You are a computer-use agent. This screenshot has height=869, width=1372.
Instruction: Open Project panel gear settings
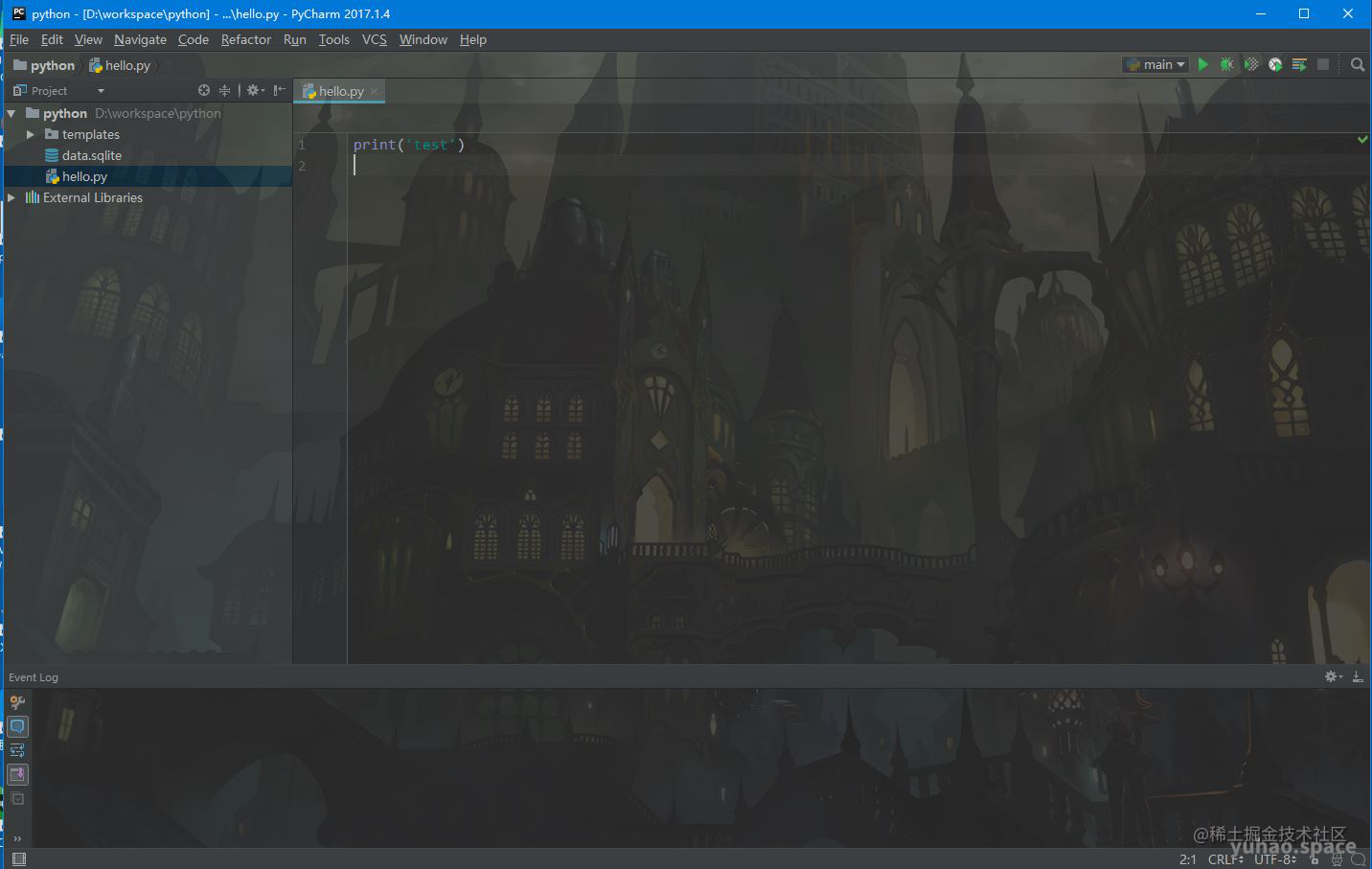pyautogui.click(x=255, y=90)
